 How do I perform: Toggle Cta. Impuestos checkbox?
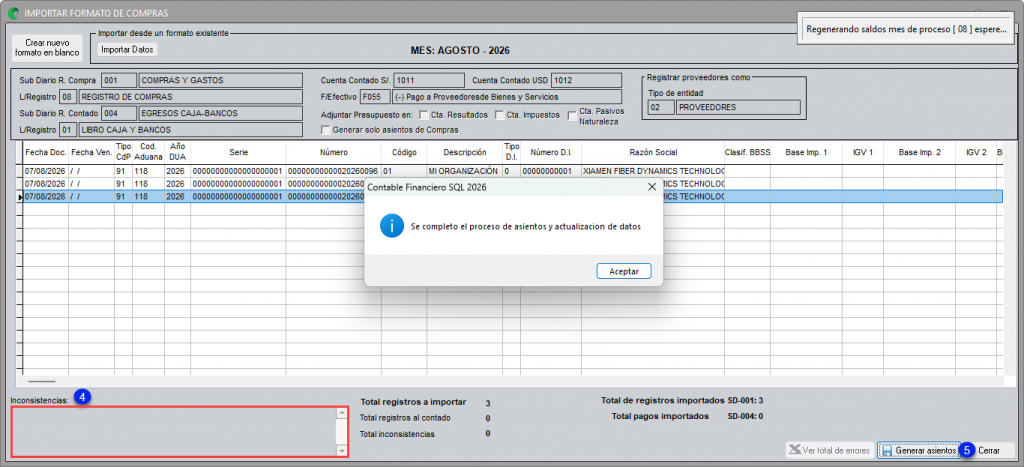500,116
